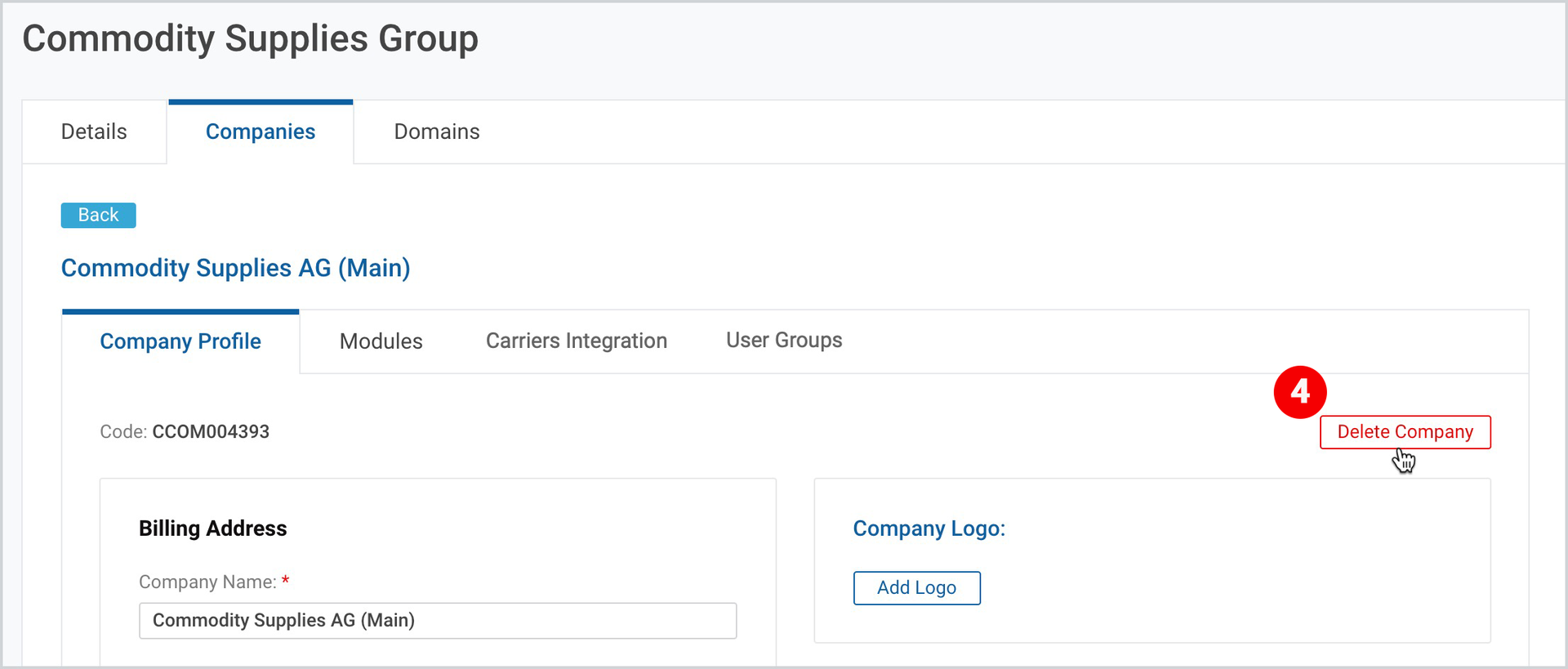Click the Billing Address section heading
Screen dimensions: 1568x669
(x=213, y=529)
